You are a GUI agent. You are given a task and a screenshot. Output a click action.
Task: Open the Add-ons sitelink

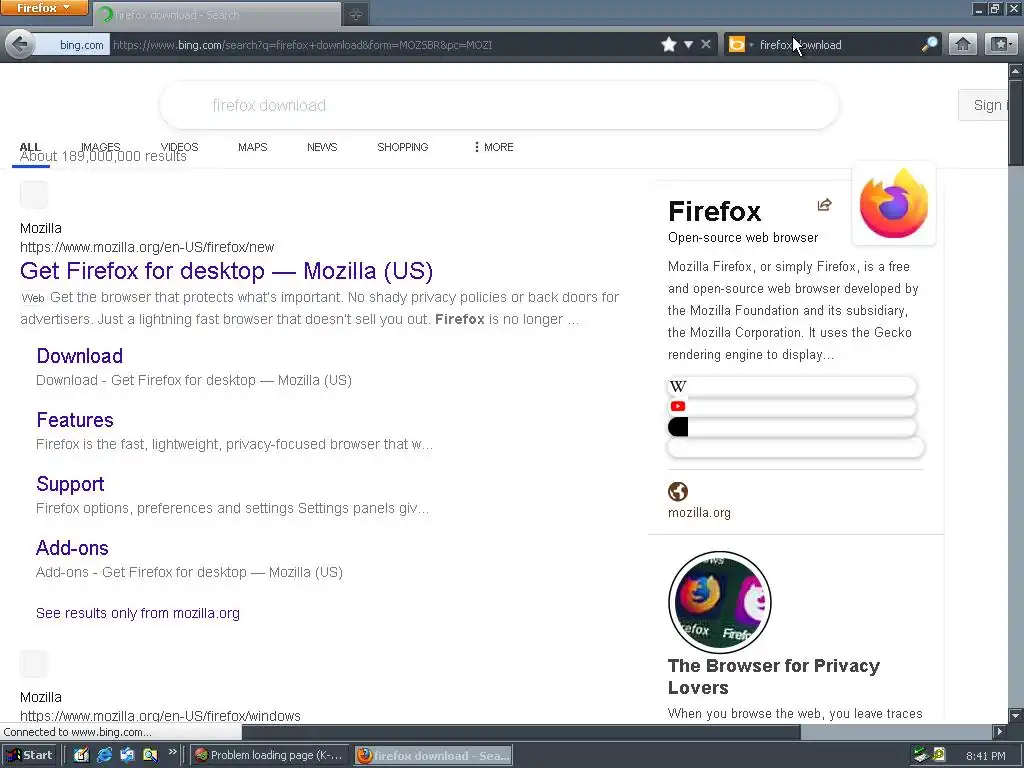(72, 548)
